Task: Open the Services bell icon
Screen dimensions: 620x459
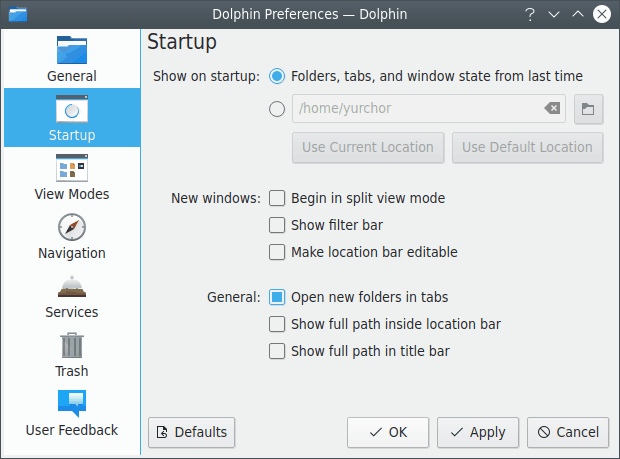Action: click(72, 286)
